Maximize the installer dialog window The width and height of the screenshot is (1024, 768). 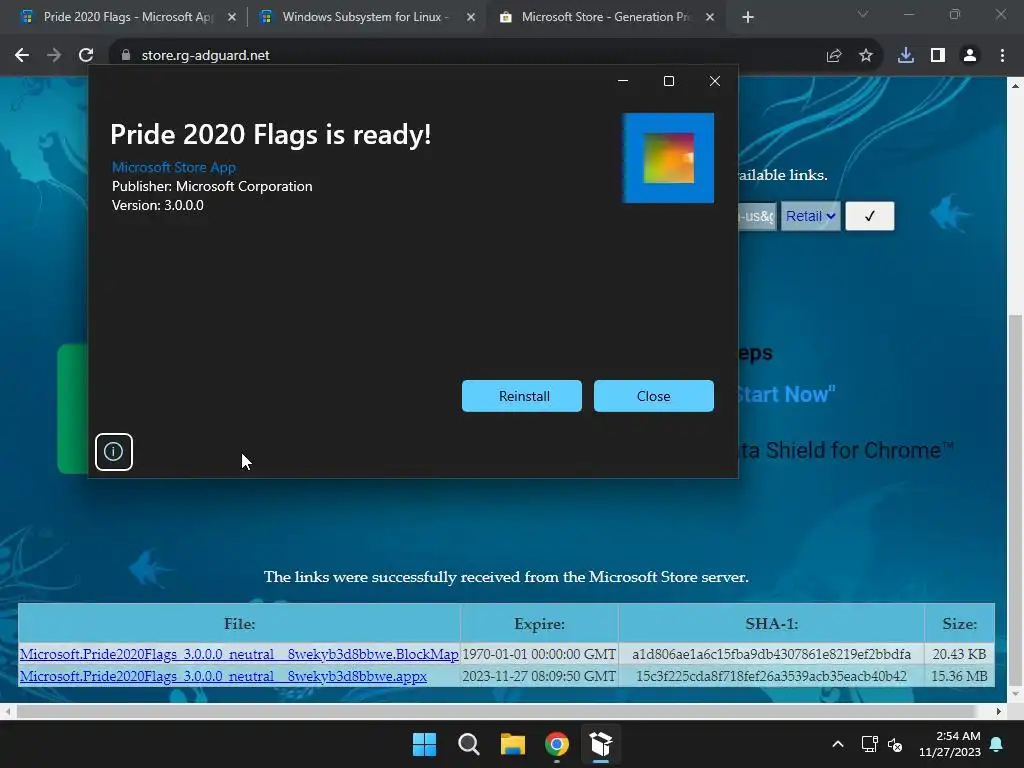click(x=669, y=81)
